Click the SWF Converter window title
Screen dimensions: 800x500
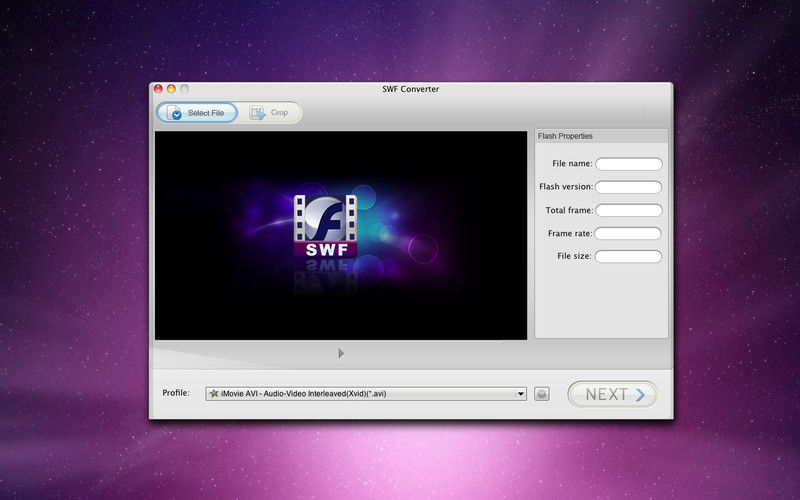(411, 89)
